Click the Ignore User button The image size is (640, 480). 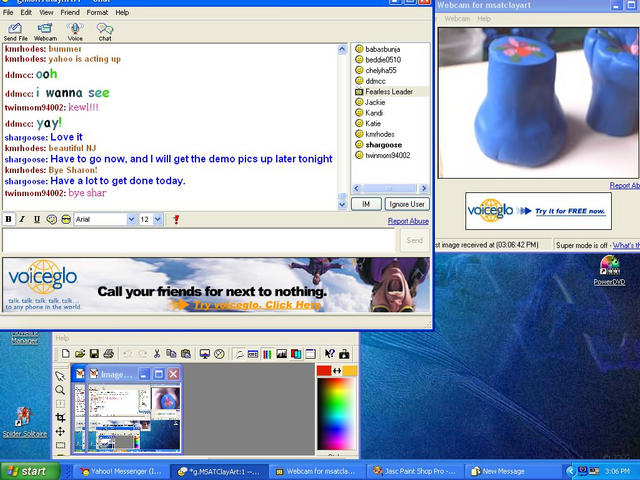coord(407,204)
